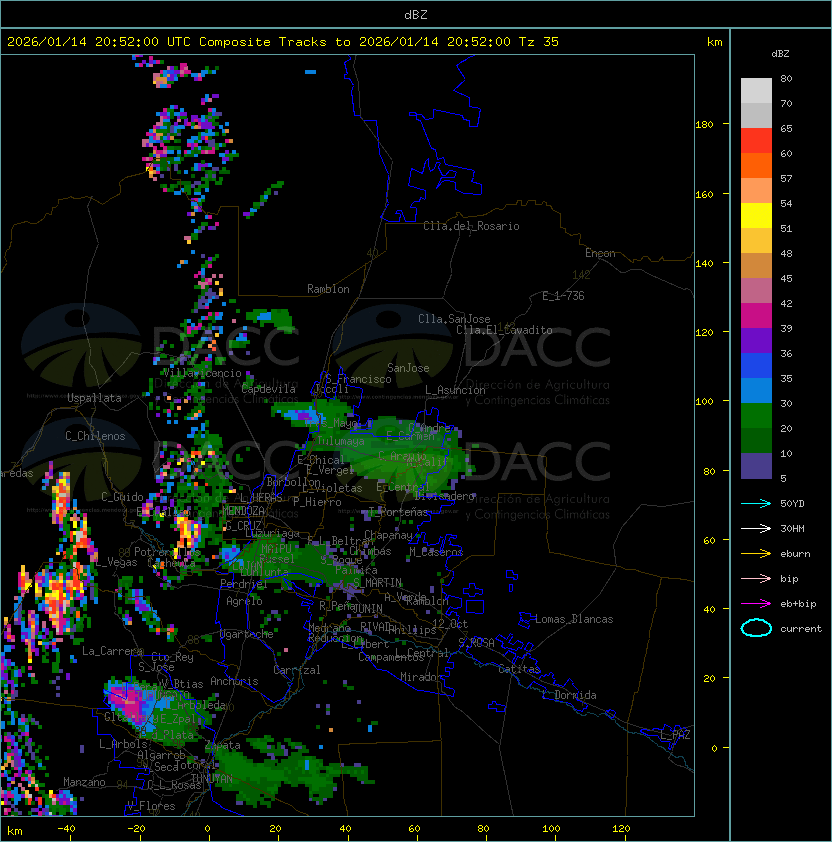Screen dimensions: 832x842
Task: Click the magenta eb+bip arrow in legend
Action: pyautogui.click(x=756, y=604)
